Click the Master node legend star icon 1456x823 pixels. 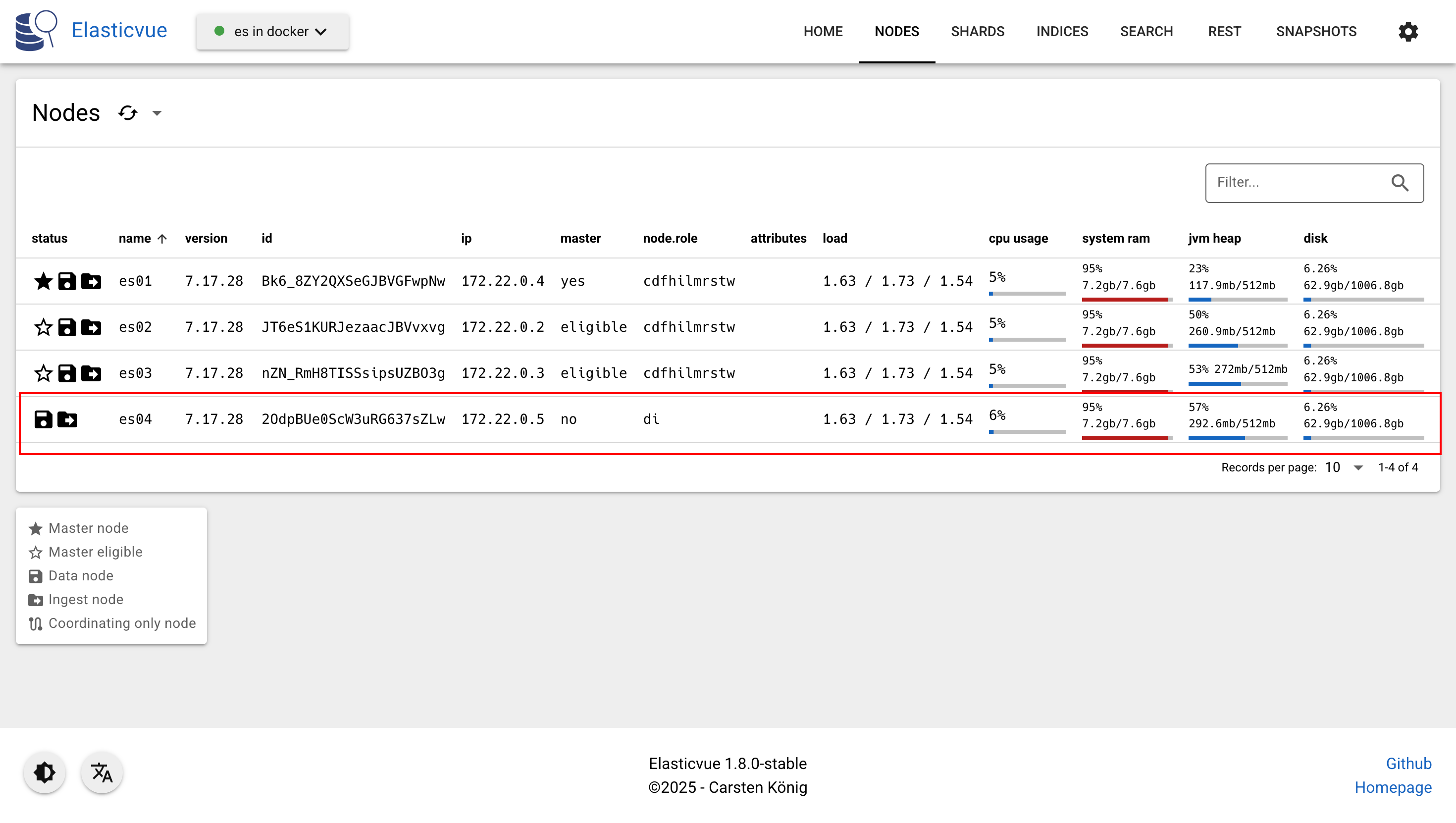(36, 528)
